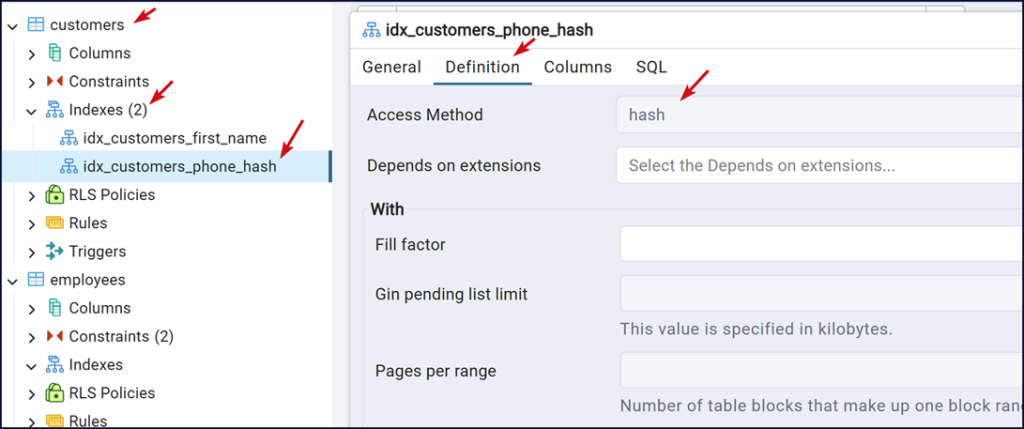Screen dimensions: 1024x429
Task: Click the employees table icon
Action: [x=36, y=280]
